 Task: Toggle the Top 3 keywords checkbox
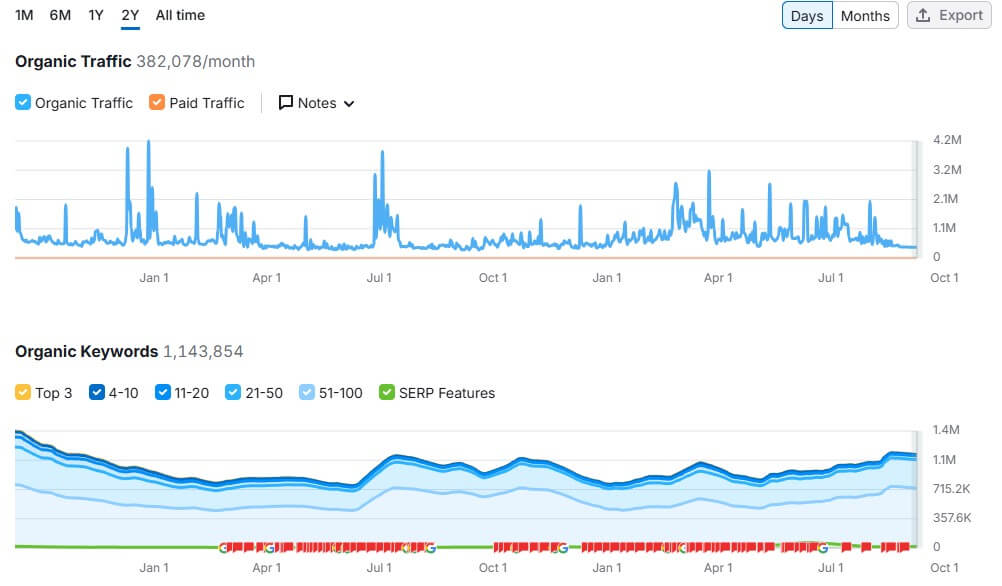tap(22, 393)
